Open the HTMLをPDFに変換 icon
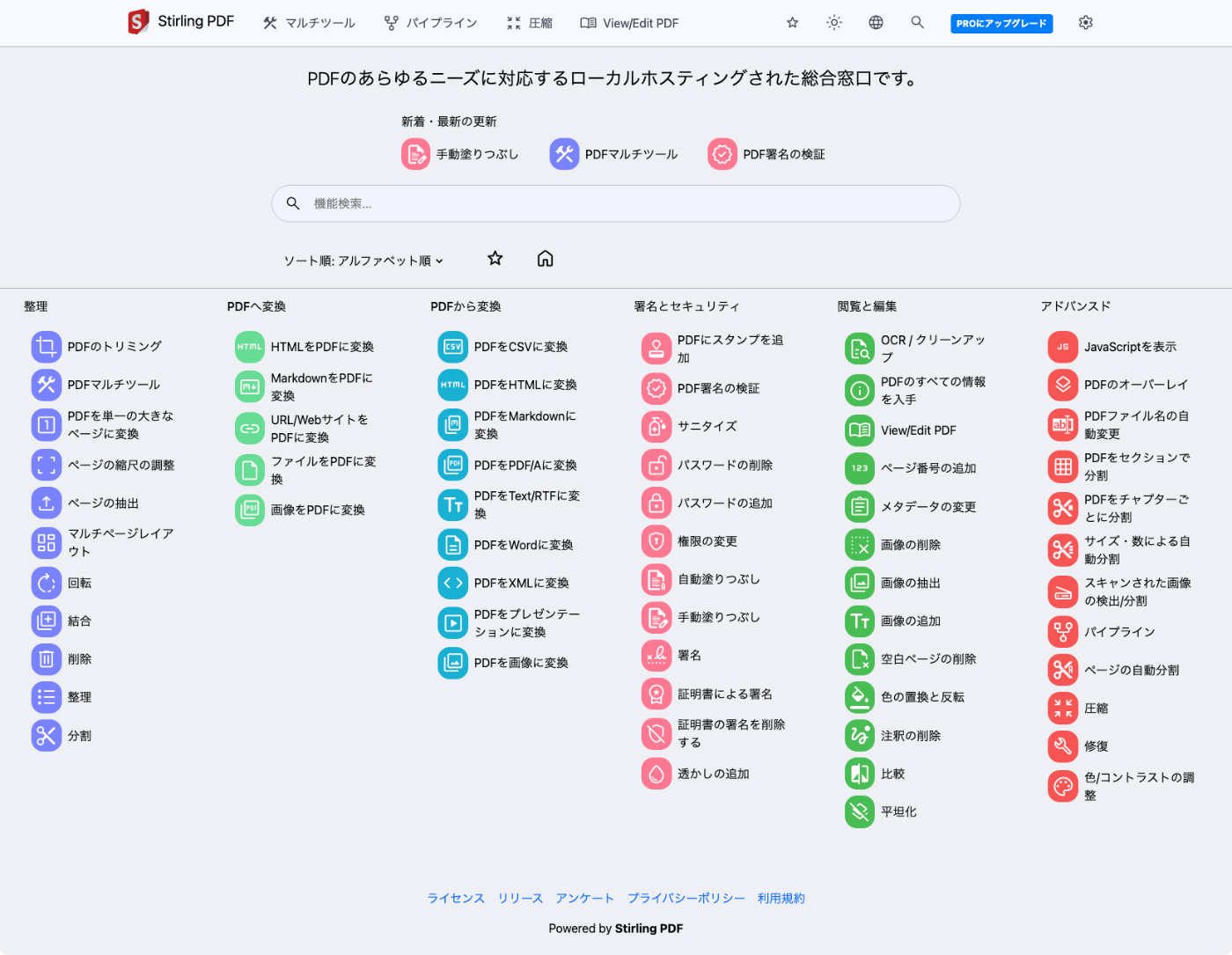The image size is (1232, 955). pos(250,347)
